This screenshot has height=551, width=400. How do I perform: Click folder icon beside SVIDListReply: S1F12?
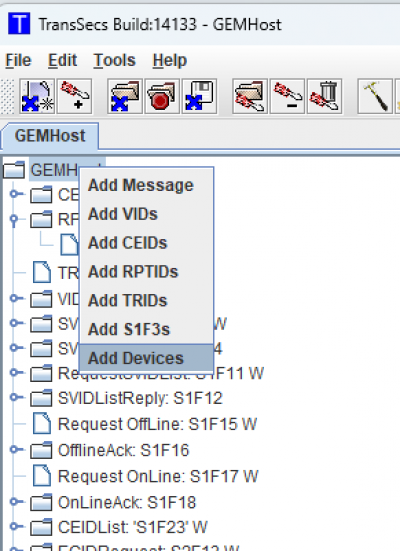pyautogui.click(x=41, y=398)
